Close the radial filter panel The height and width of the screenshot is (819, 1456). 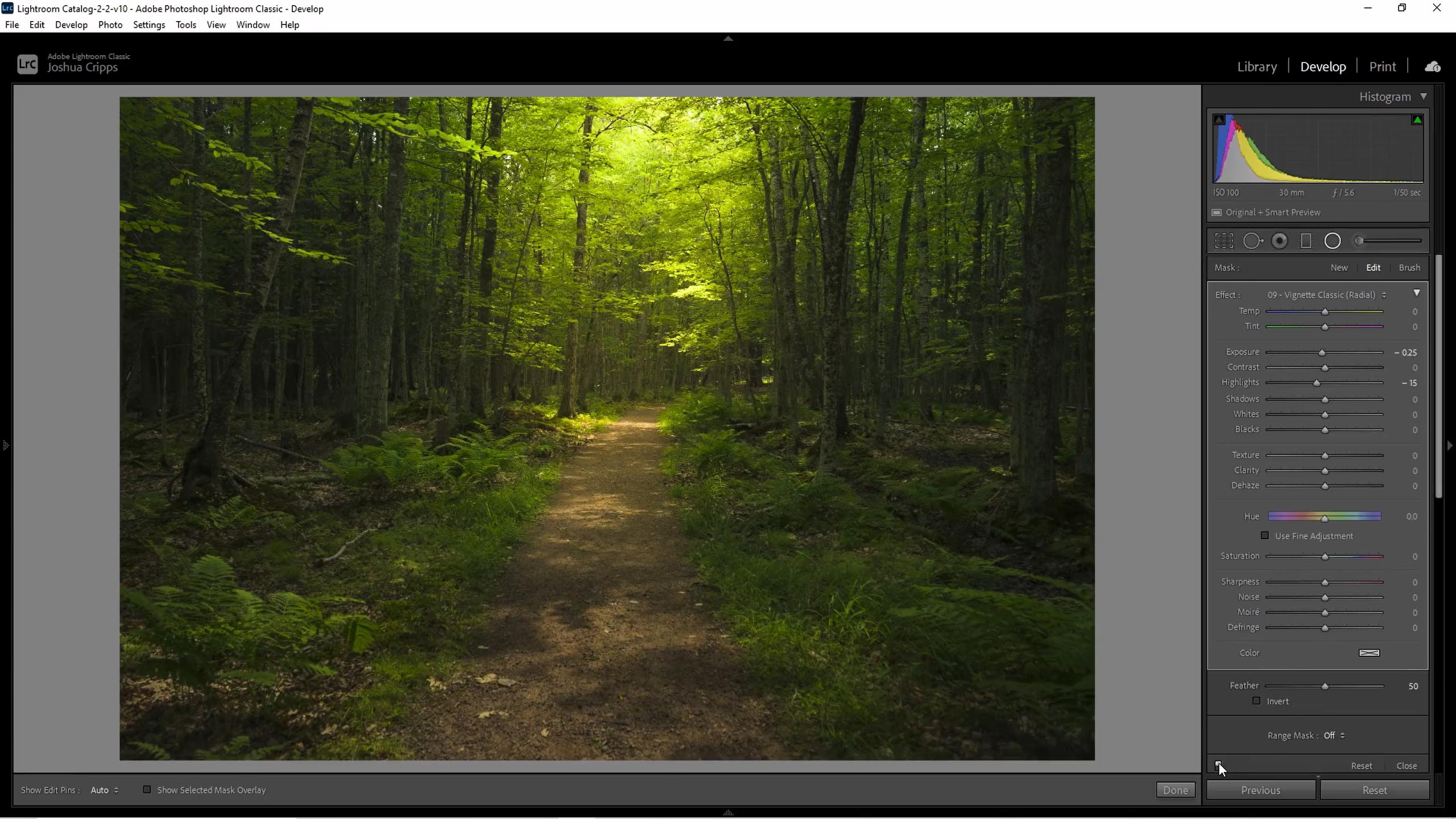pyautogui.click(x=1407, y=766)
